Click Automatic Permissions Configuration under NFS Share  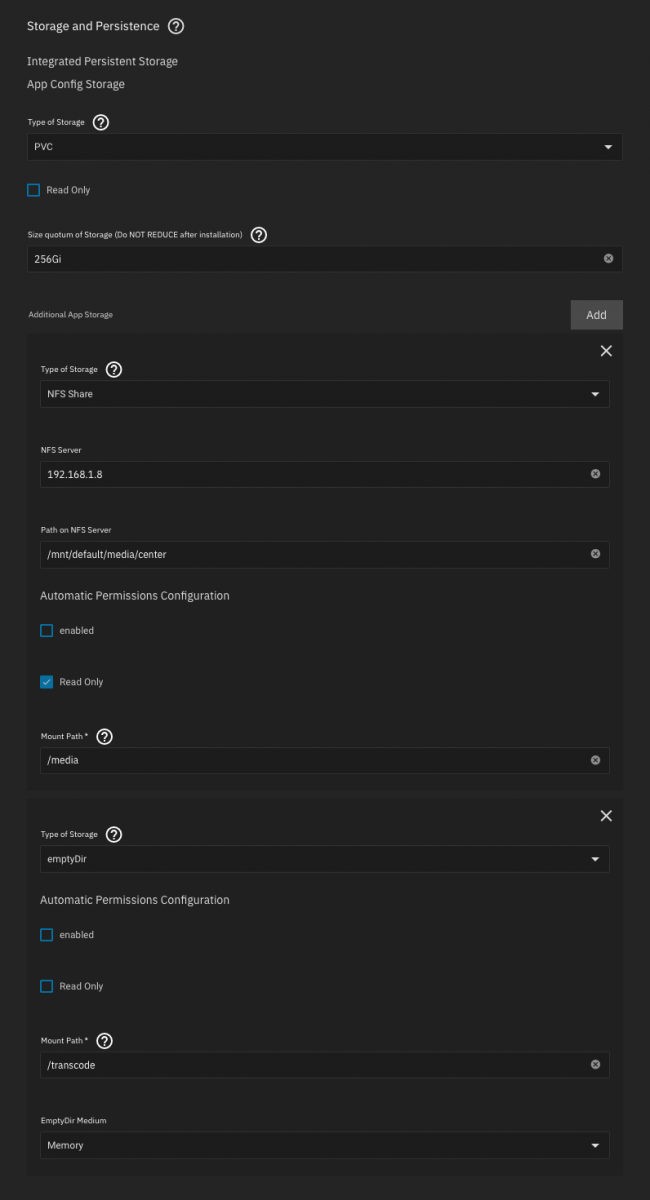tap(135, 595)
